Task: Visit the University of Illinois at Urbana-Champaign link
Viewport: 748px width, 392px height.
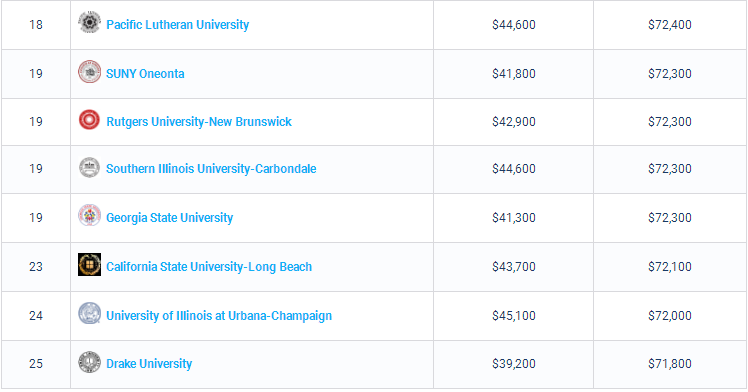Action: click(219, 316)
